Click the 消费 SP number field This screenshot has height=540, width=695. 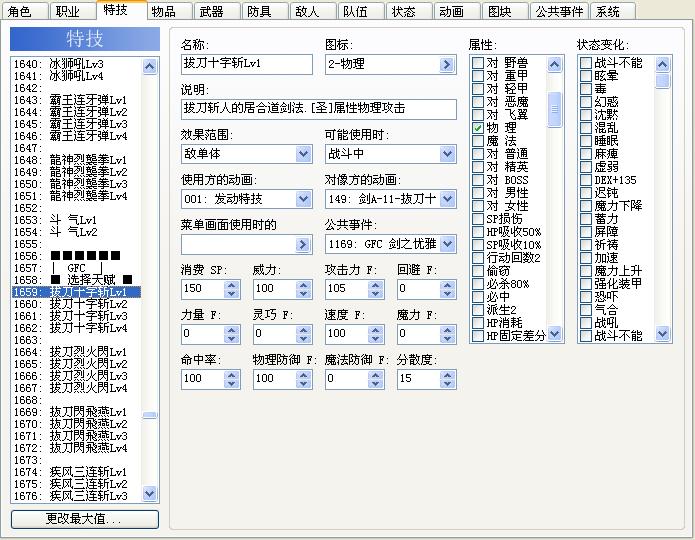[203, 289]
